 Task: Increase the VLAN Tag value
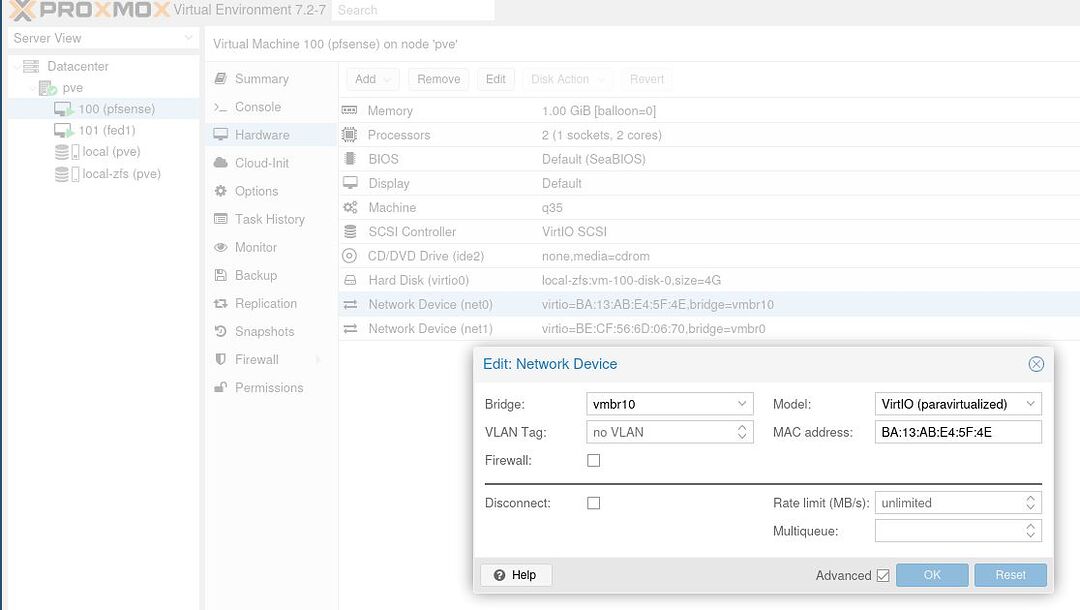742,427
